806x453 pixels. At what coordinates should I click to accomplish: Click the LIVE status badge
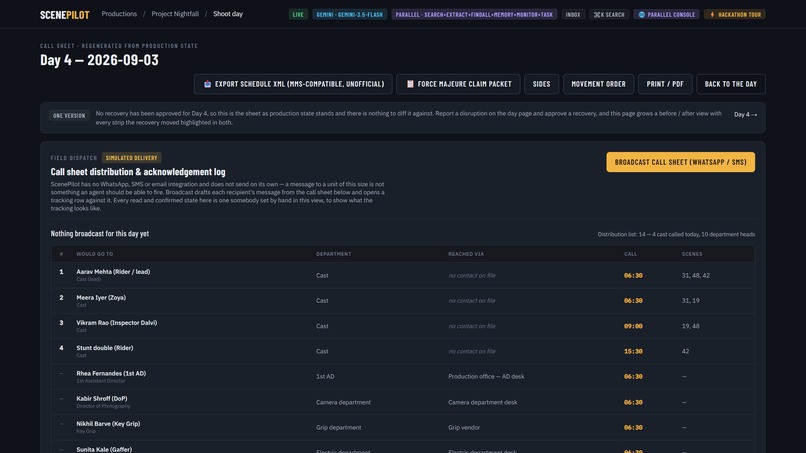(298, 14)
